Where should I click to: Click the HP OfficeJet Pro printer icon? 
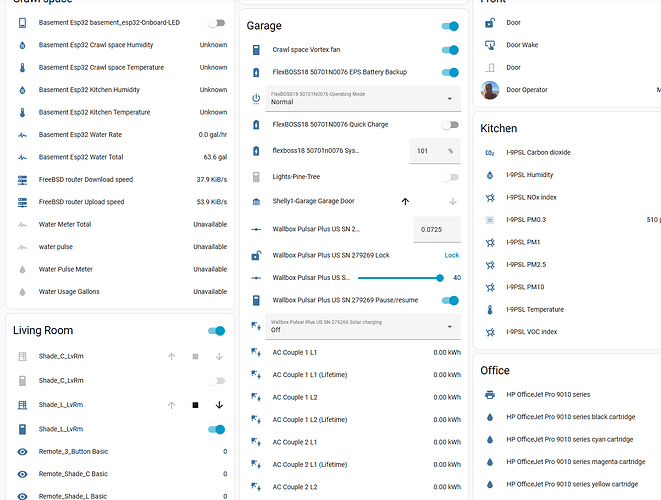[x=490, y=395]
